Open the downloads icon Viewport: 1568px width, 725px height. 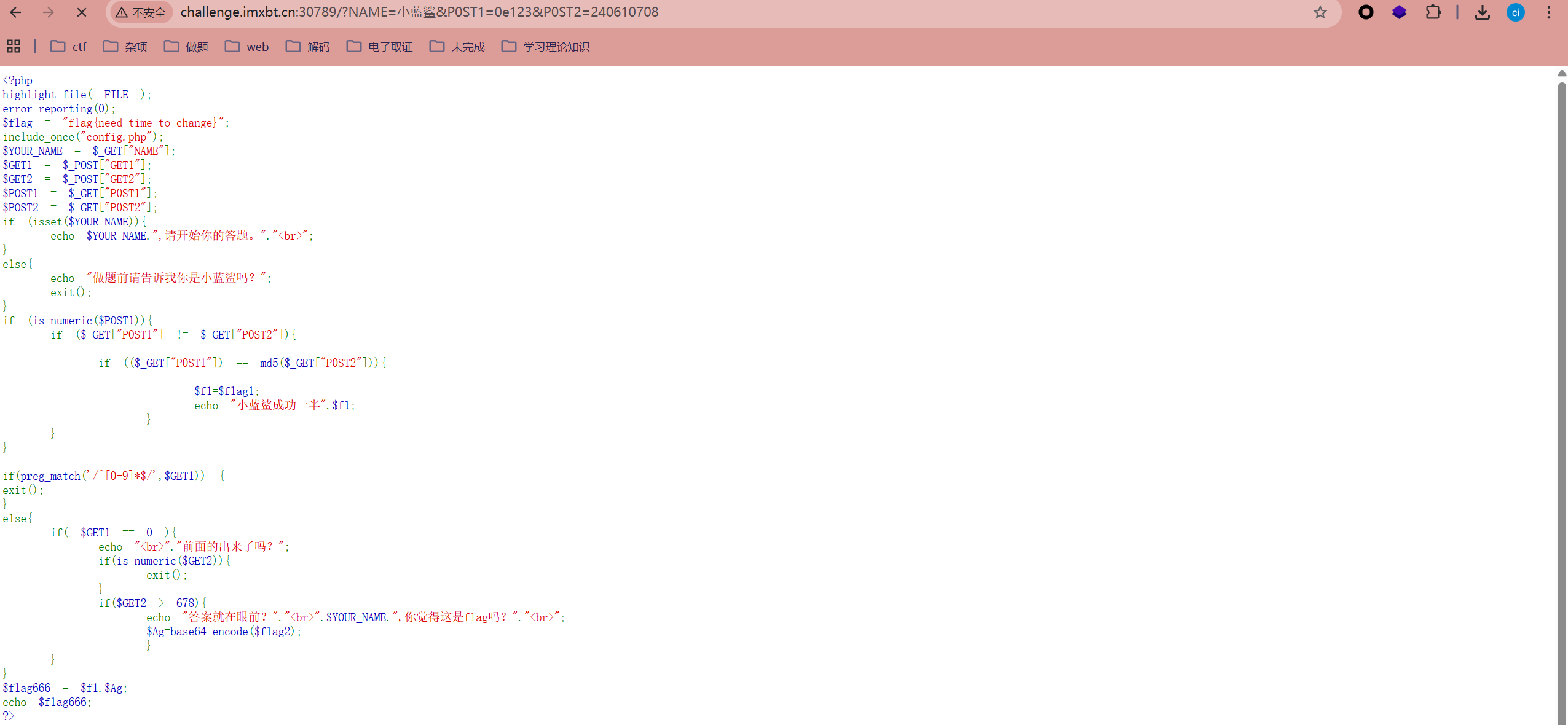[1482, 12]
